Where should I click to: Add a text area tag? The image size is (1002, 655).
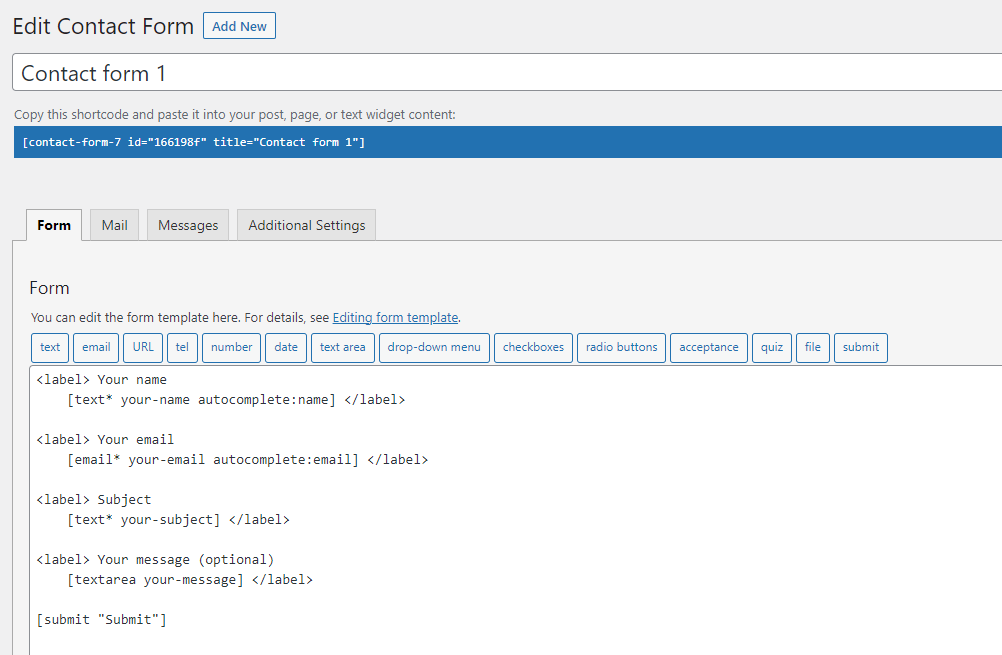tap(342, 347)
